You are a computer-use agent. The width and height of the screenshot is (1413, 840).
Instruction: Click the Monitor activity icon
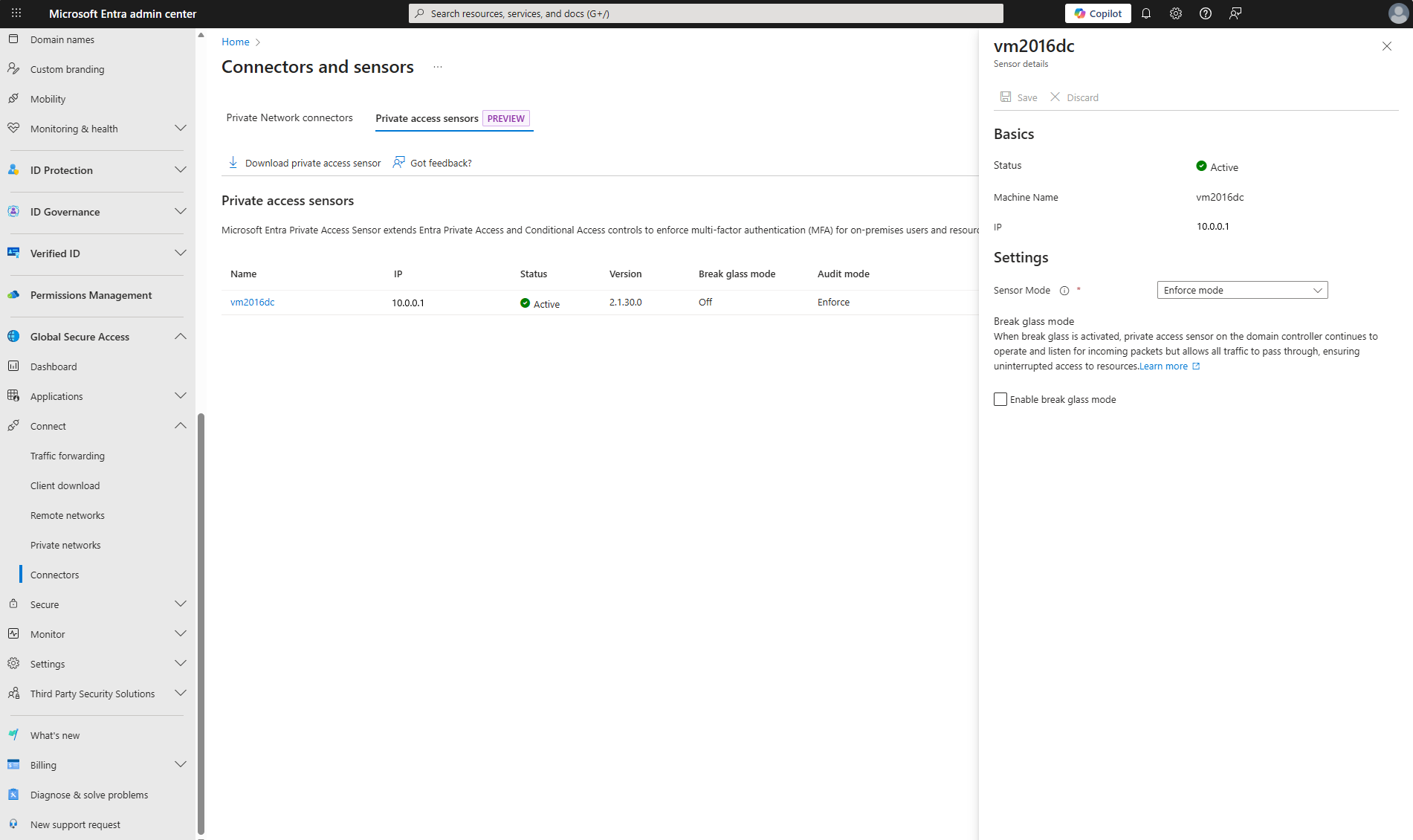(x=13, y=633)
